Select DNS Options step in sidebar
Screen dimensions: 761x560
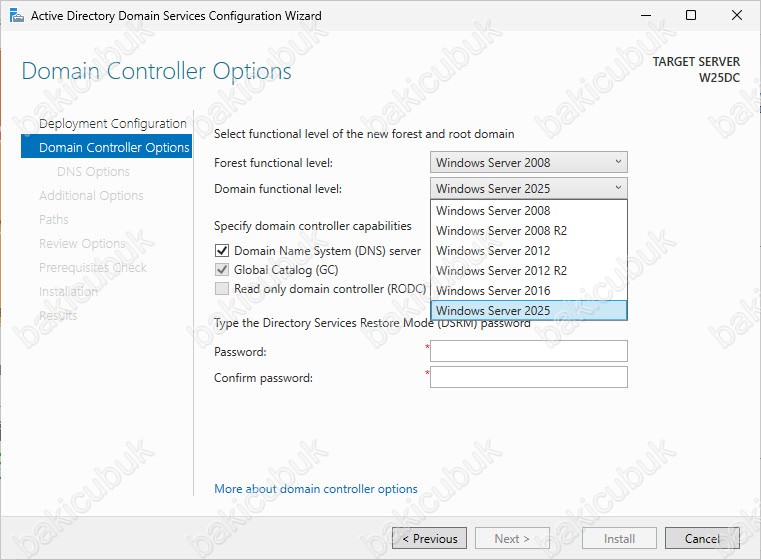click(93, 171)
